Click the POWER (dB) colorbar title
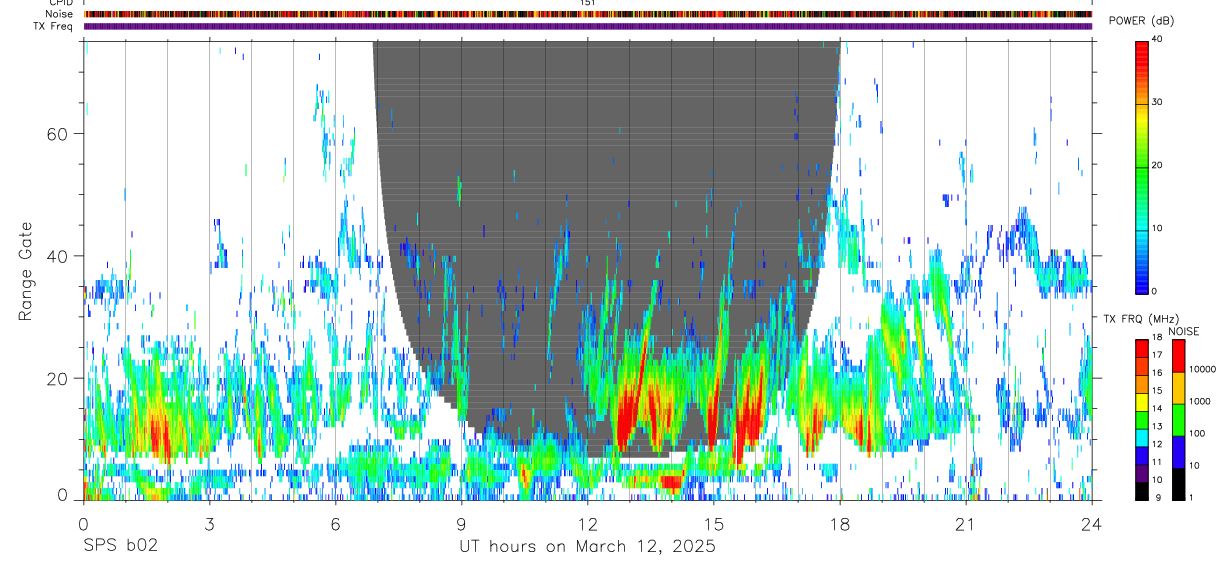The height and width of the screenshot is (567, 1228). tap(1141, 21)
